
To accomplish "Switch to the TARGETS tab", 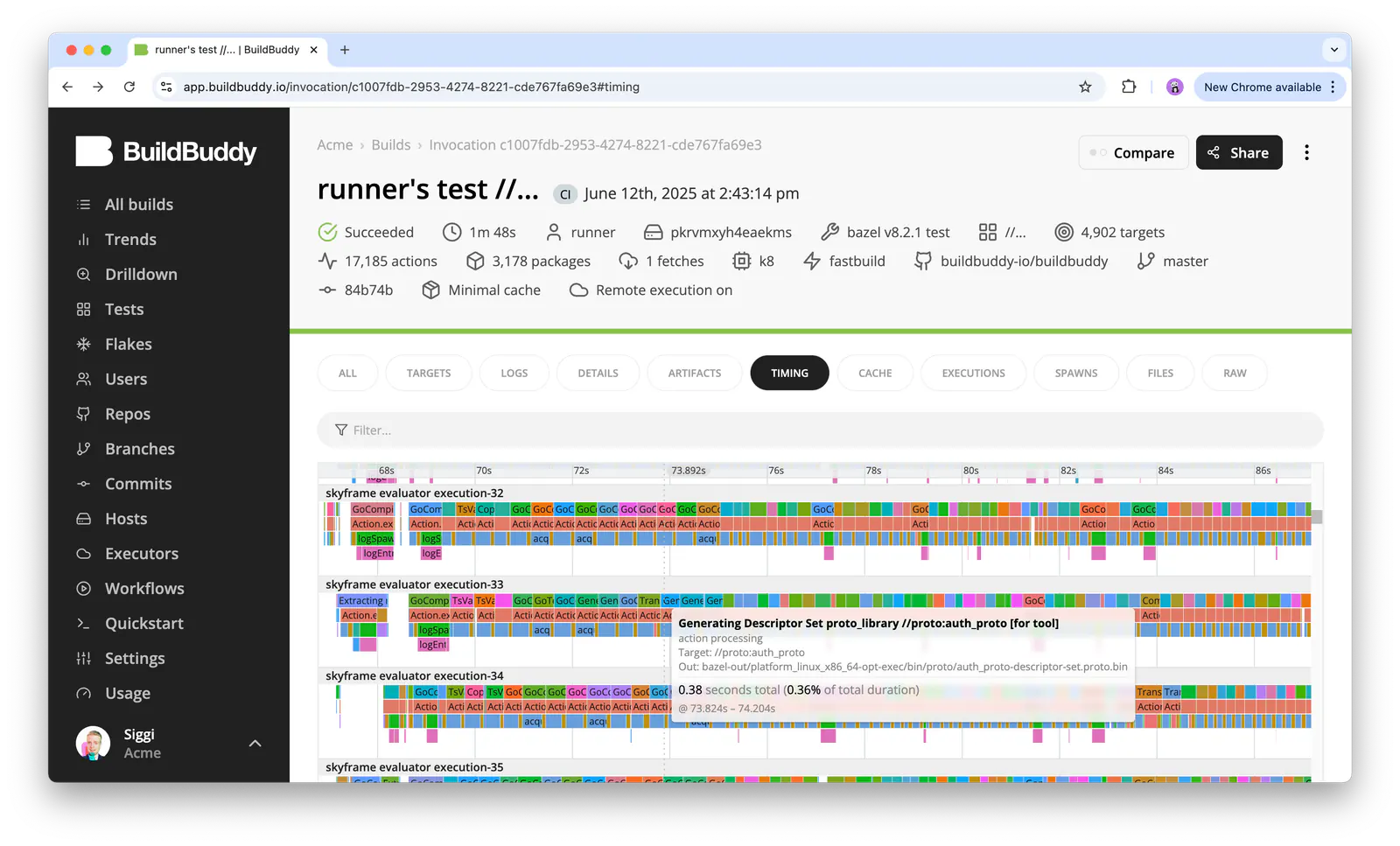I will click(x=429, y=373).
